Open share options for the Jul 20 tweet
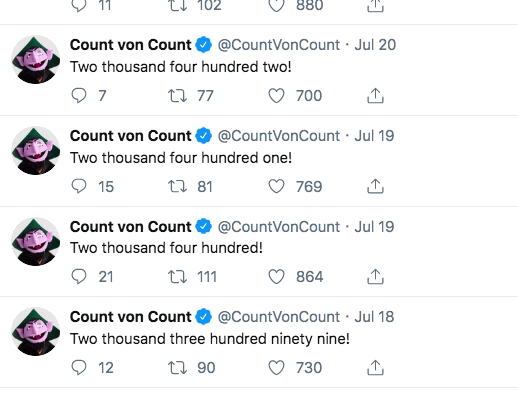The height and width of the screenshot is (396, 518). pyautogui.click(x=375, y=96)
